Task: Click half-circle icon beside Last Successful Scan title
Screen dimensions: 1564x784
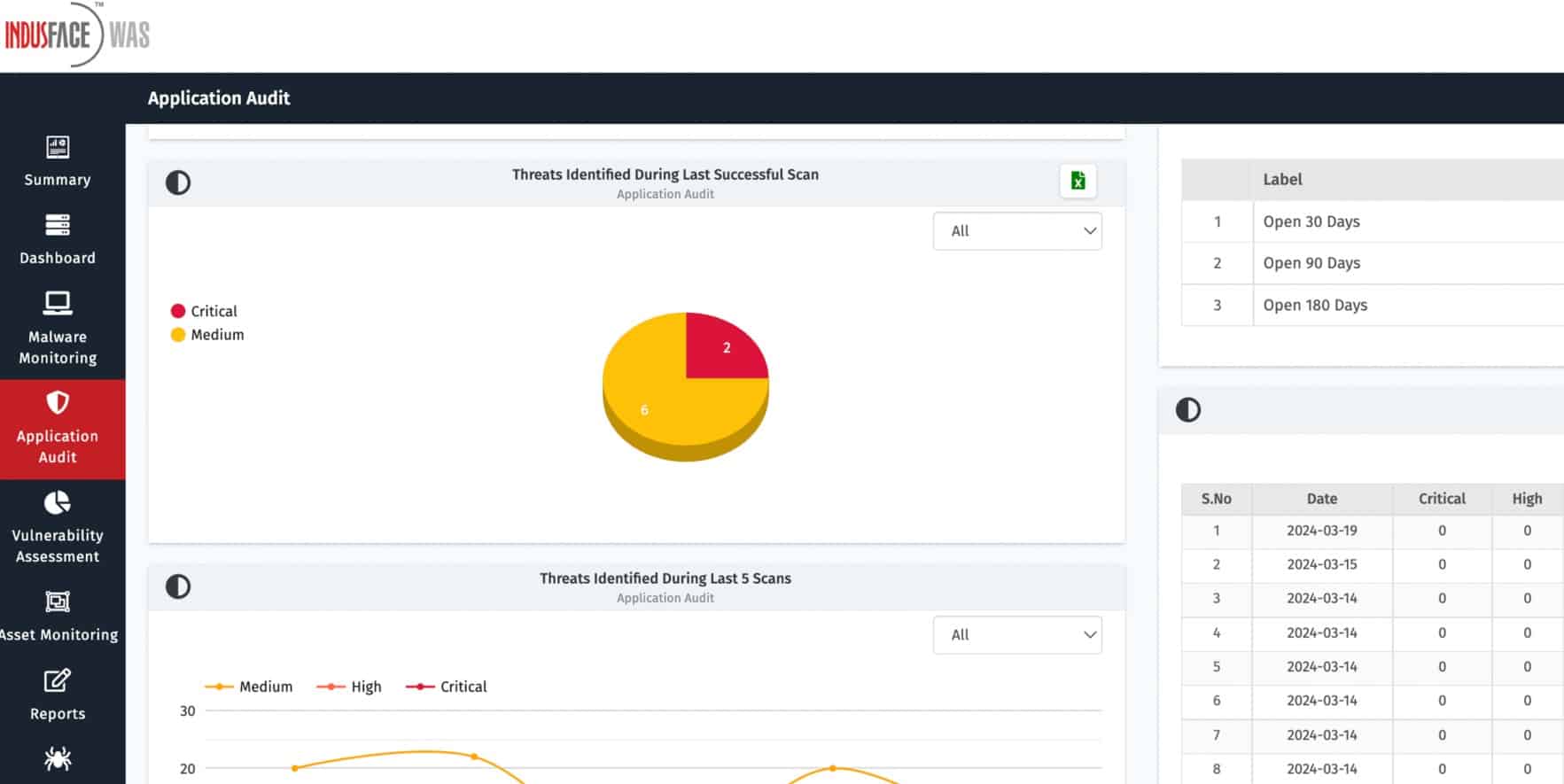Action: [178, 182]
